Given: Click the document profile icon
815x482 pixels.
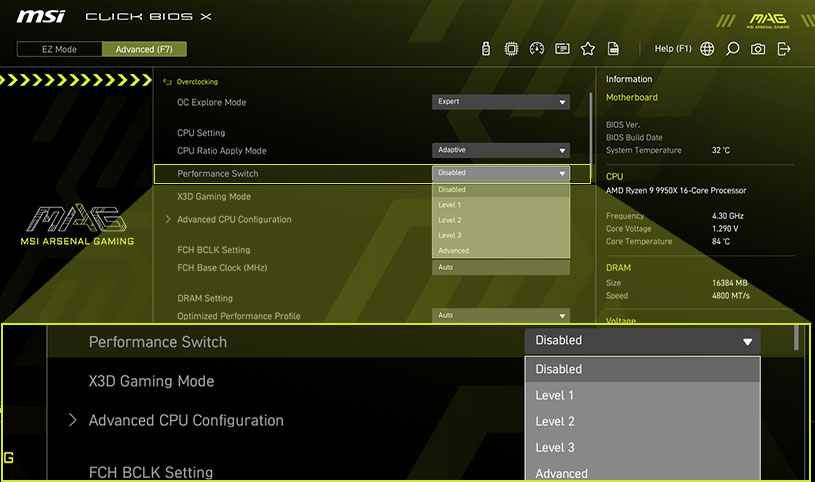Looking at the screenshot, I should tap(613, 49).
